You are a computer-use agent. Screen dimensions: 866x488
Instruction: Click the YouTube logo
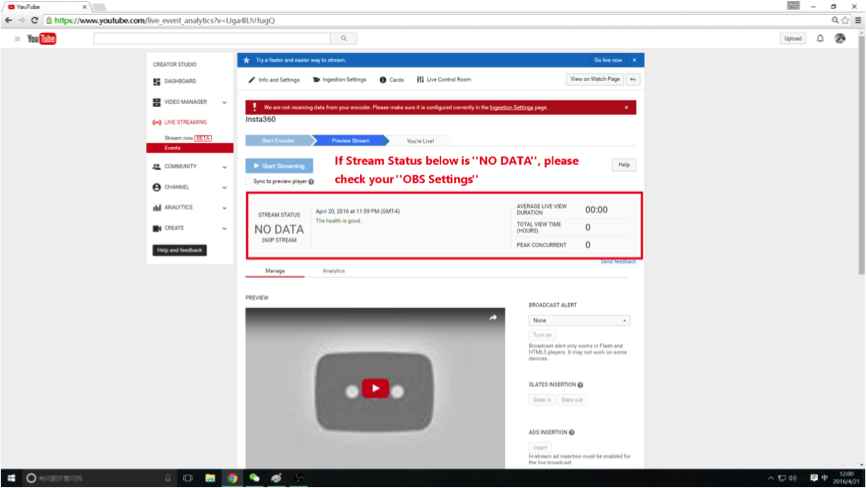42,39
